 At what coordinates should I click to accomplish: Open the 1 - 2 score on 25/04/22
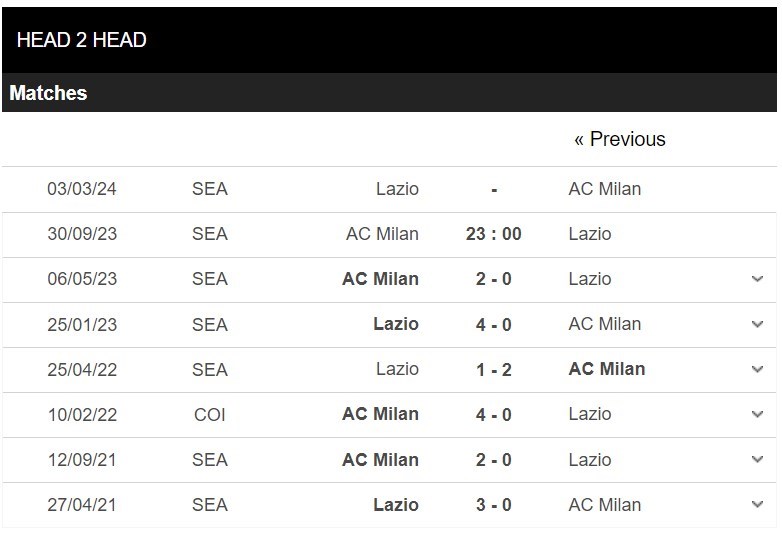493,369
